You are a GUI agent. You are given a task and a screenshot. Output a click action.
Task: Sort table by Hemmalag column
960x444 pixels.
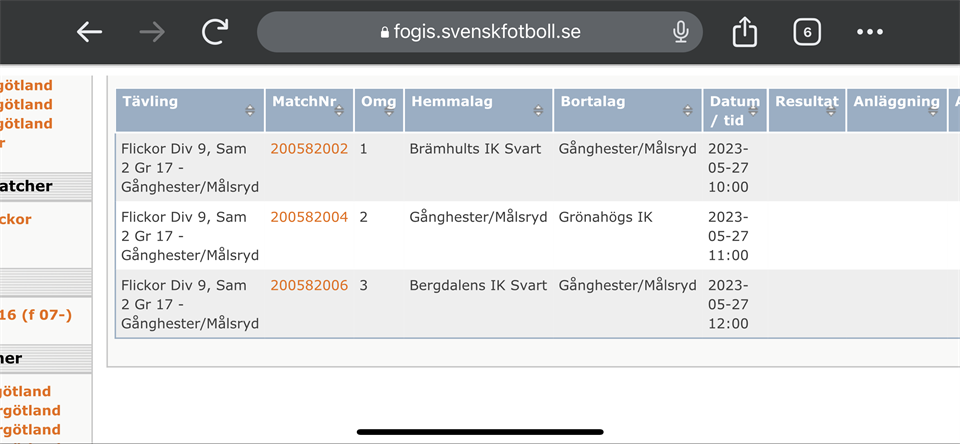[478, 110]
